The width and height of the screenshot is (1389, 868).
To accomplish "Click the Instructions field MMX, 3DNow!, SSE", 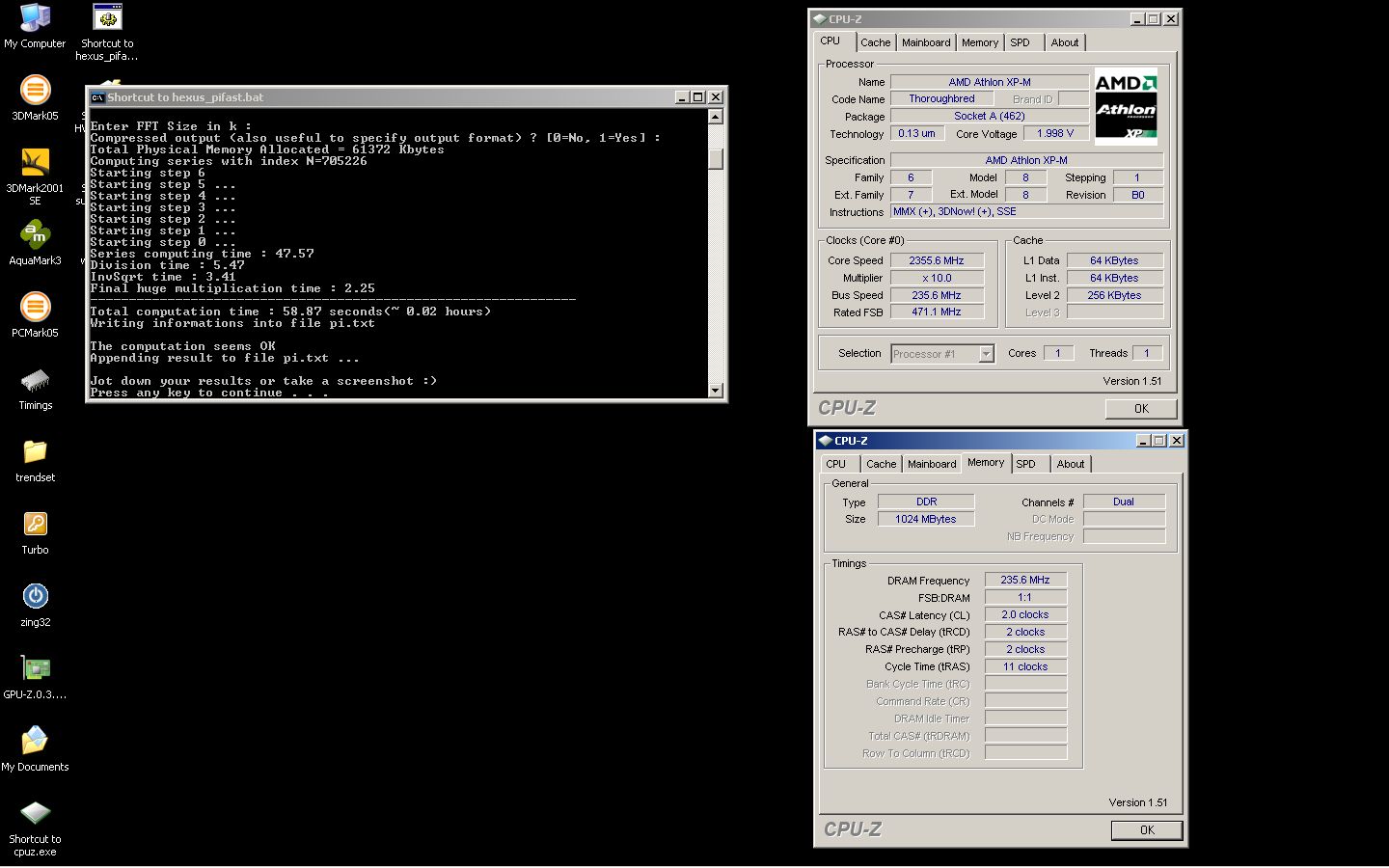I will pos(1026,212).
